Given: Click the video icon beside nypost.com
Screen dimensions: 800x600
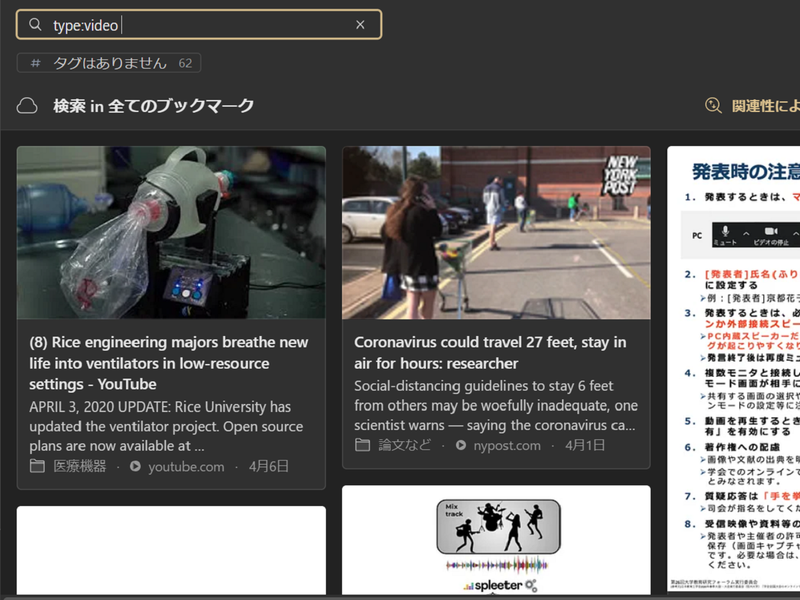Looking at the screenshot, I should pos(461,445).
